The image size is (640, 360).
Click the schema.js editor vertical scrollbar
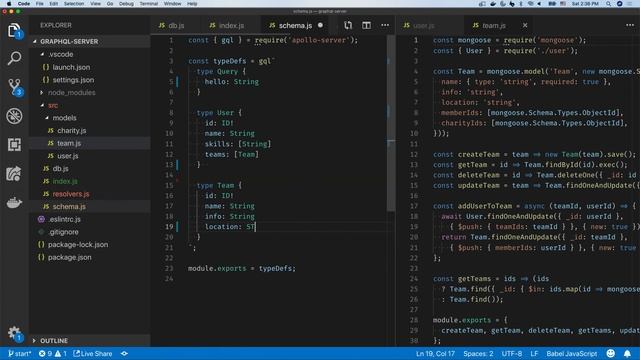click(391, 123)
